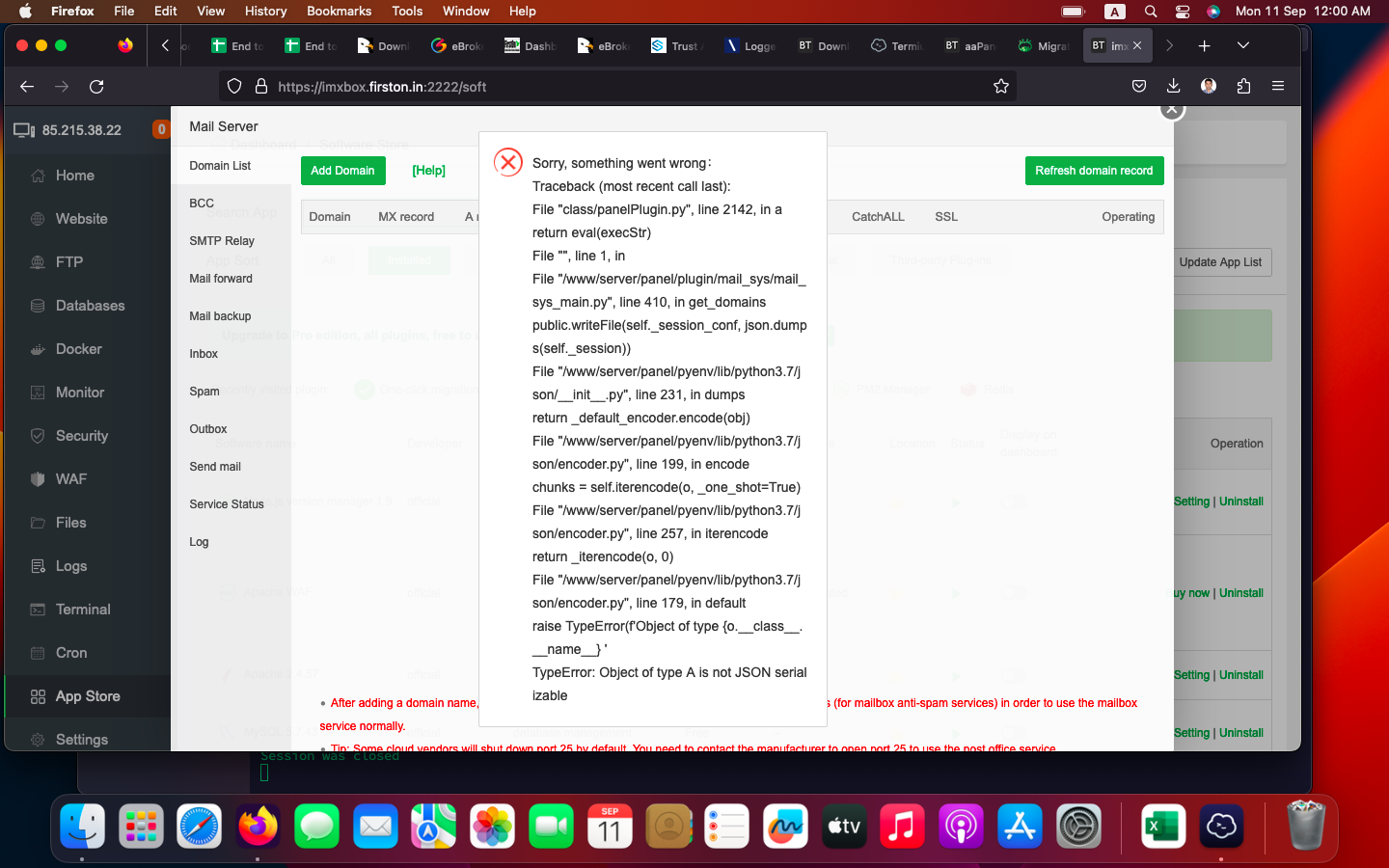Switch to the Trust browser tab
The width and height of the screenshot is (1389, 868).
pyautogui.click(x=676, y=45)
